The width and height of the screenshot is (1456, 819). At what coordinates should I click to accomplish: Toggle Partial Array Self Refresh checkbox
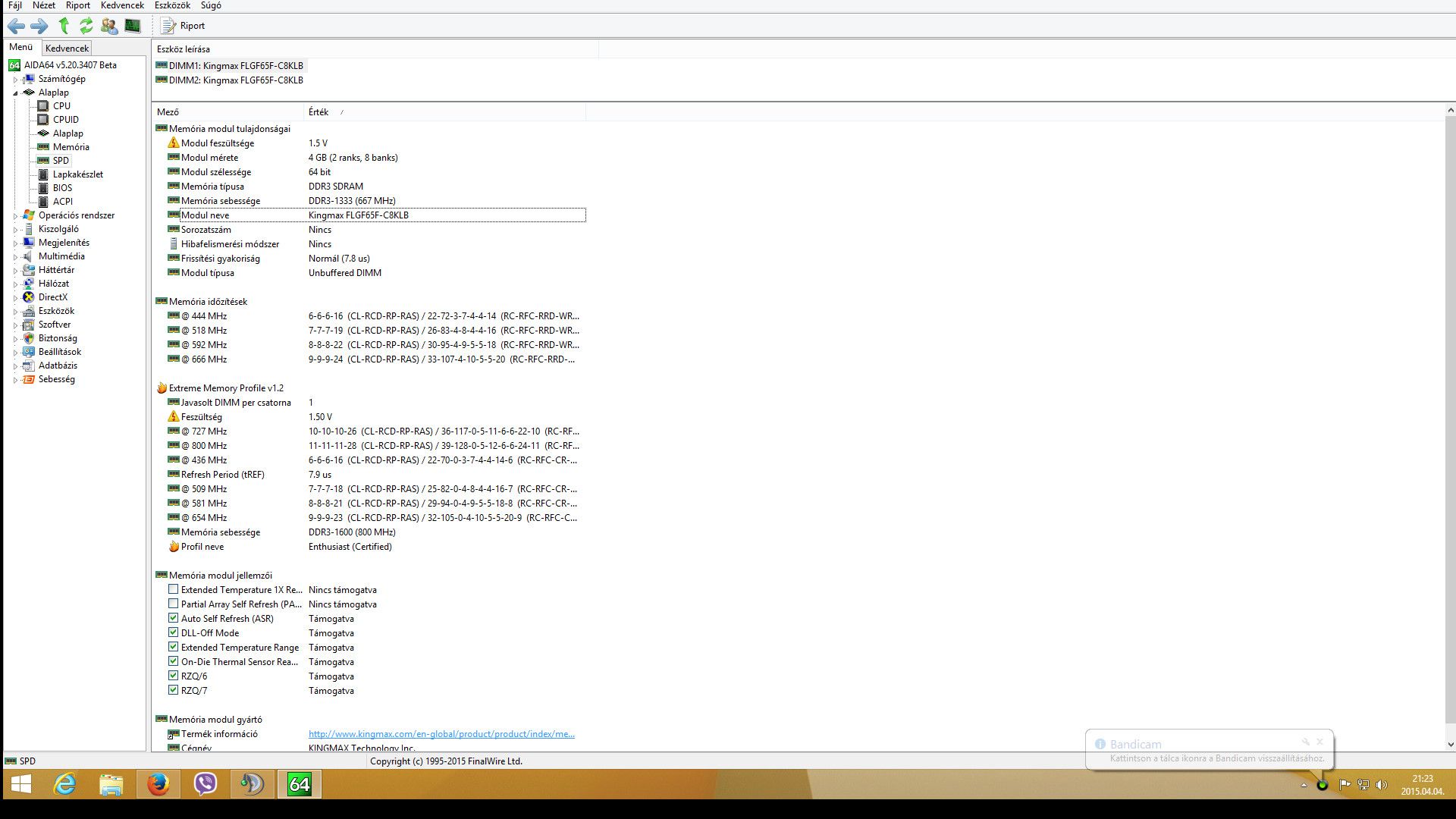coord(173,604)
